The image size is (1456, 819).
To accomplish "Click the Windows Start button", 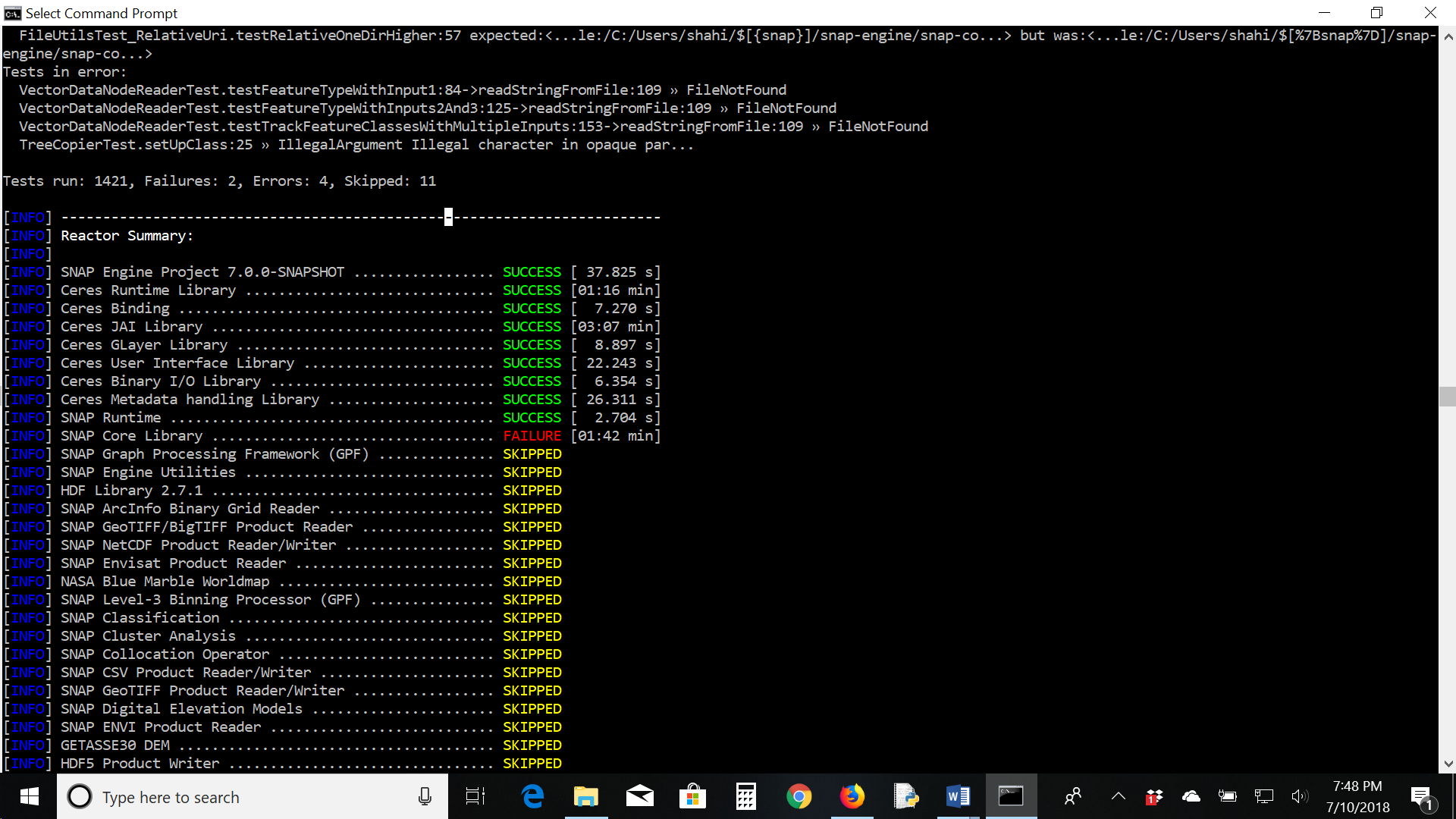I will pyautogui.click(x=29, y=796).
